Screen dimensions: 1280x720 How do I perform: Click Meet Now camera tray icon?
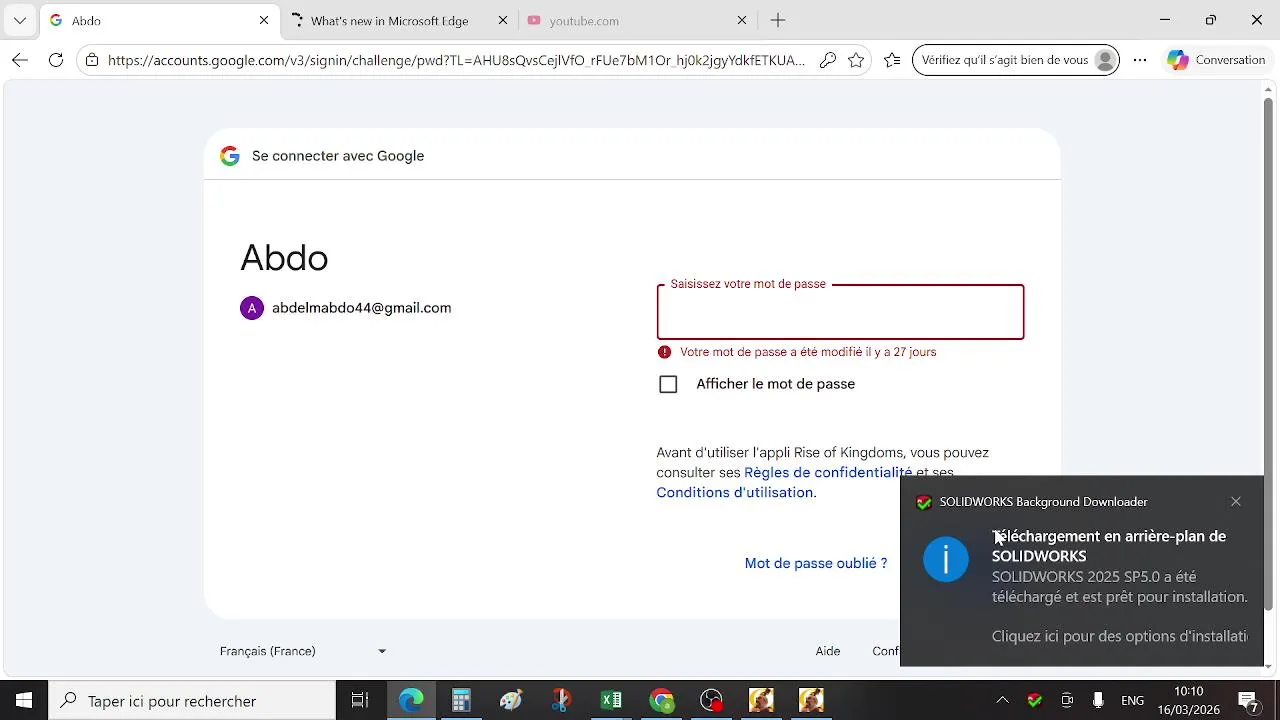(x=1067, y=701)
